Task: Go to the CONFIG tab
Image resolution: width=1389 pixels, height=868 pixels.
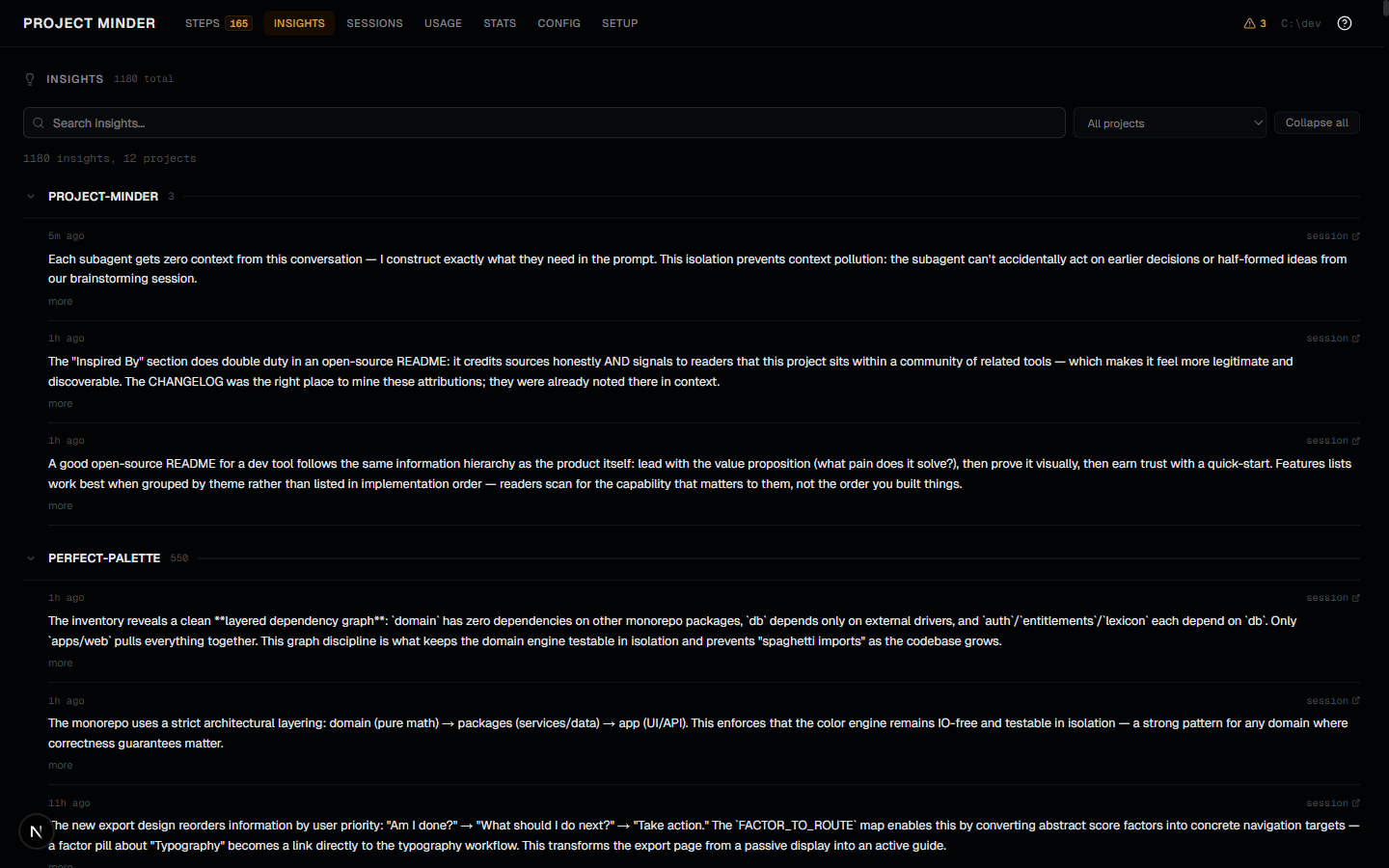Action: [x=558, y=22]
